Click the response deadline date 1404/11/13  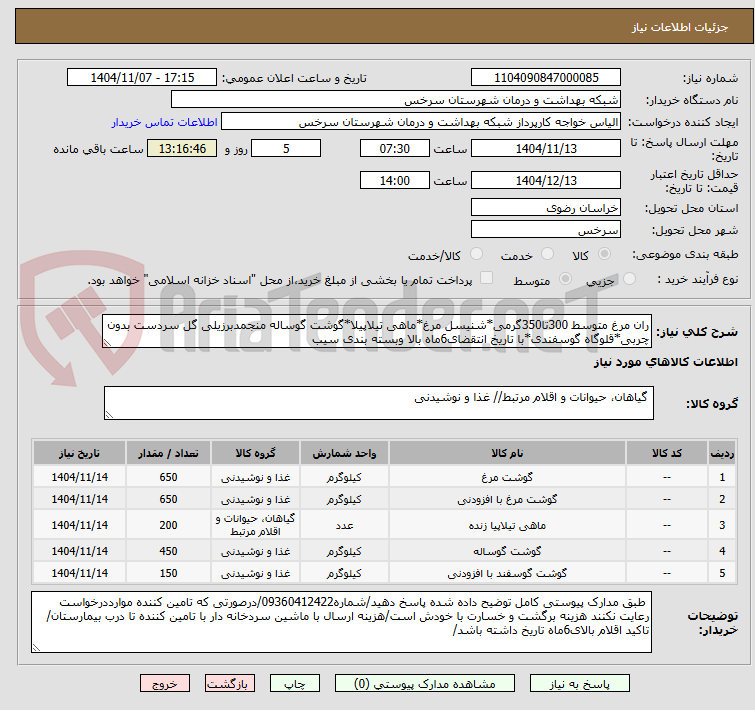click(546, 148)
